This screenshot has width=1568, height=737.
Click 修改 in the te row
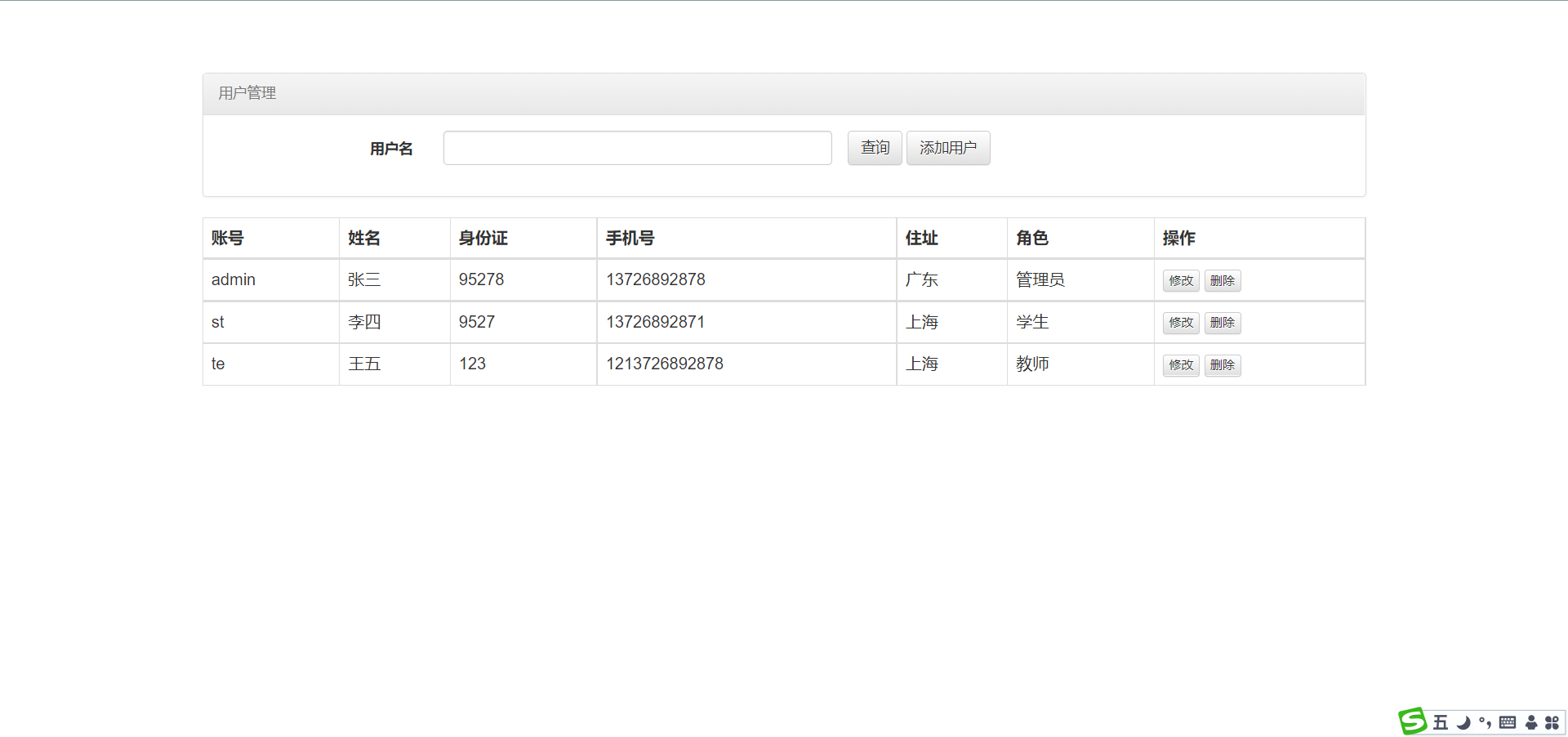click(1181, 365)
